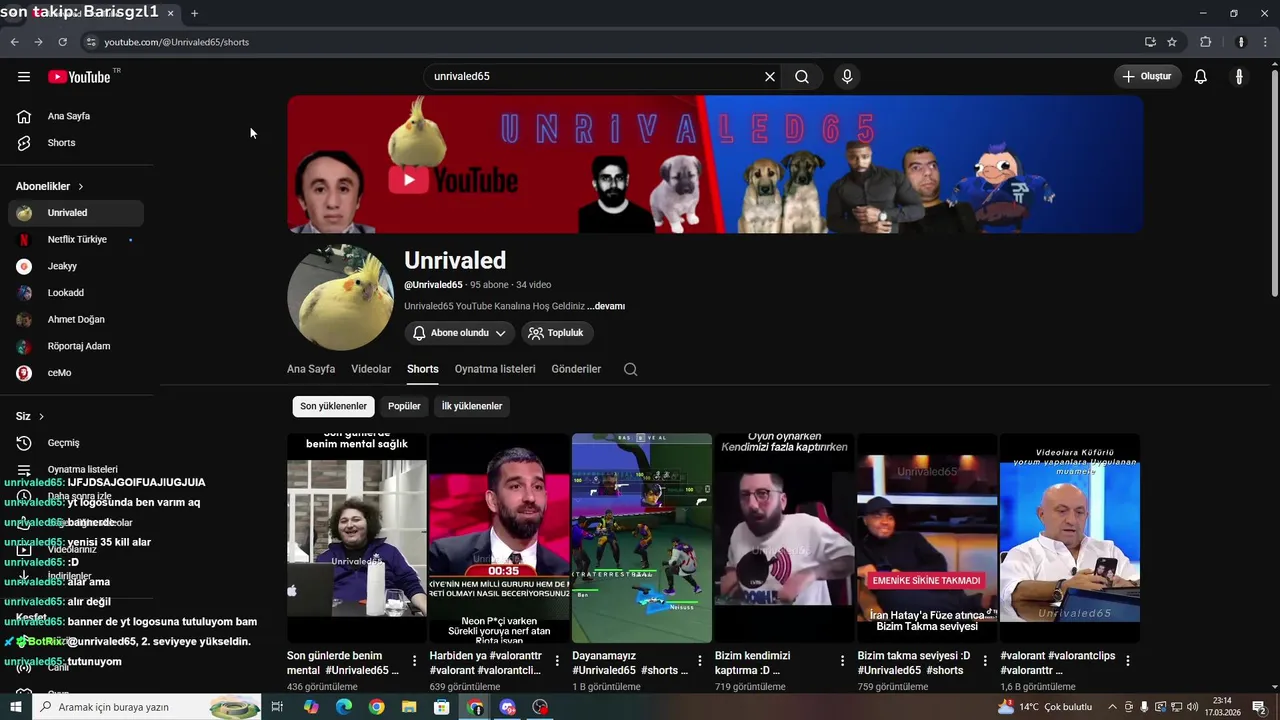1280x720 pixels.
Task: Open the cockatiel channel profile picture
Action: 340,297
